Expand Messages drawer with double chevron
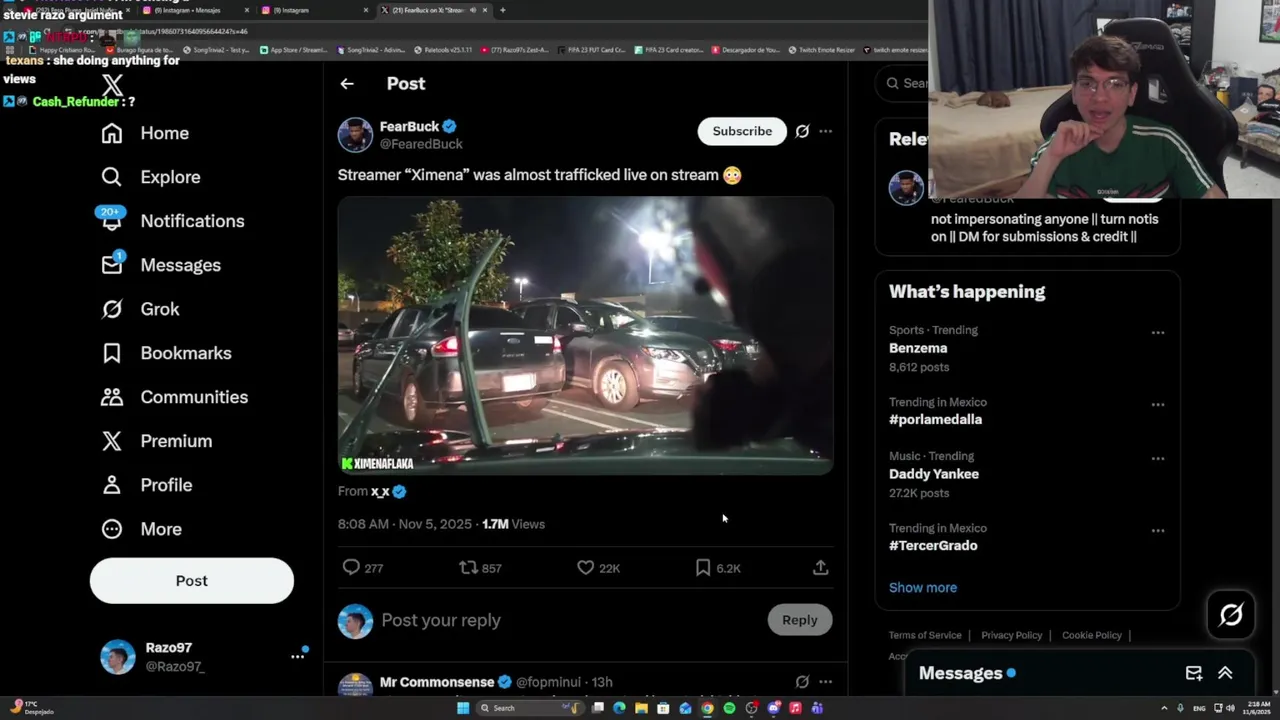Screen dimensions: 1280x720 tap(1225, 674)
